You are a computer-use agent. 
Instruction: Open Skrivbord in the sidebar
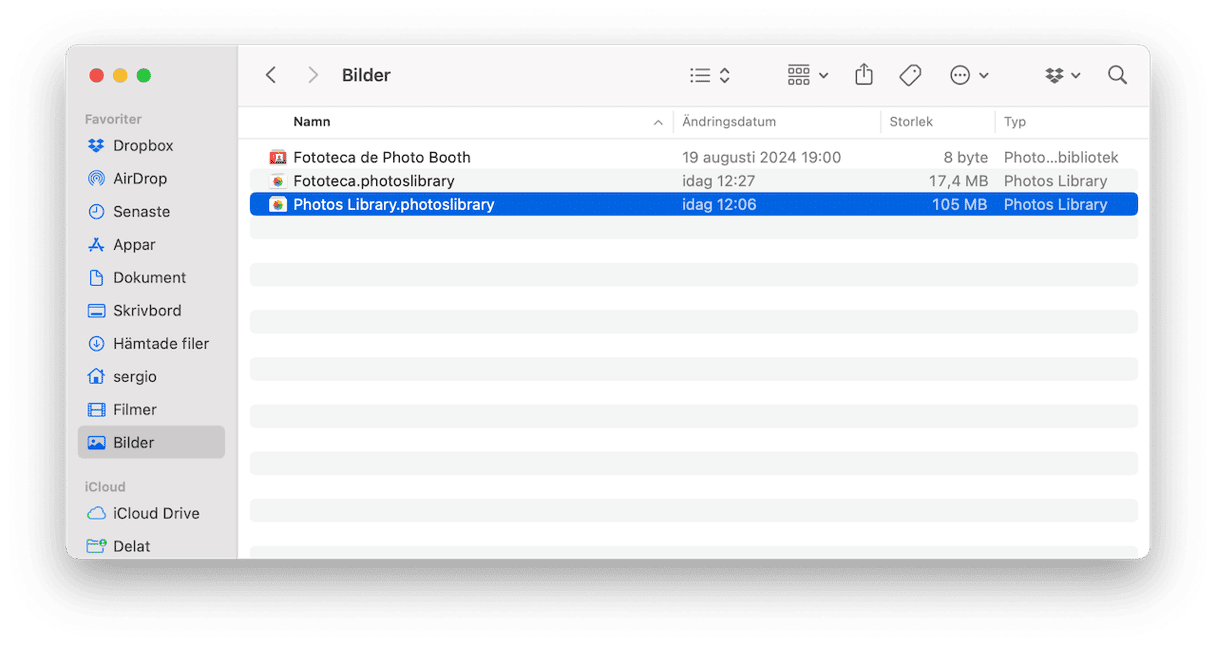(151, 311)
